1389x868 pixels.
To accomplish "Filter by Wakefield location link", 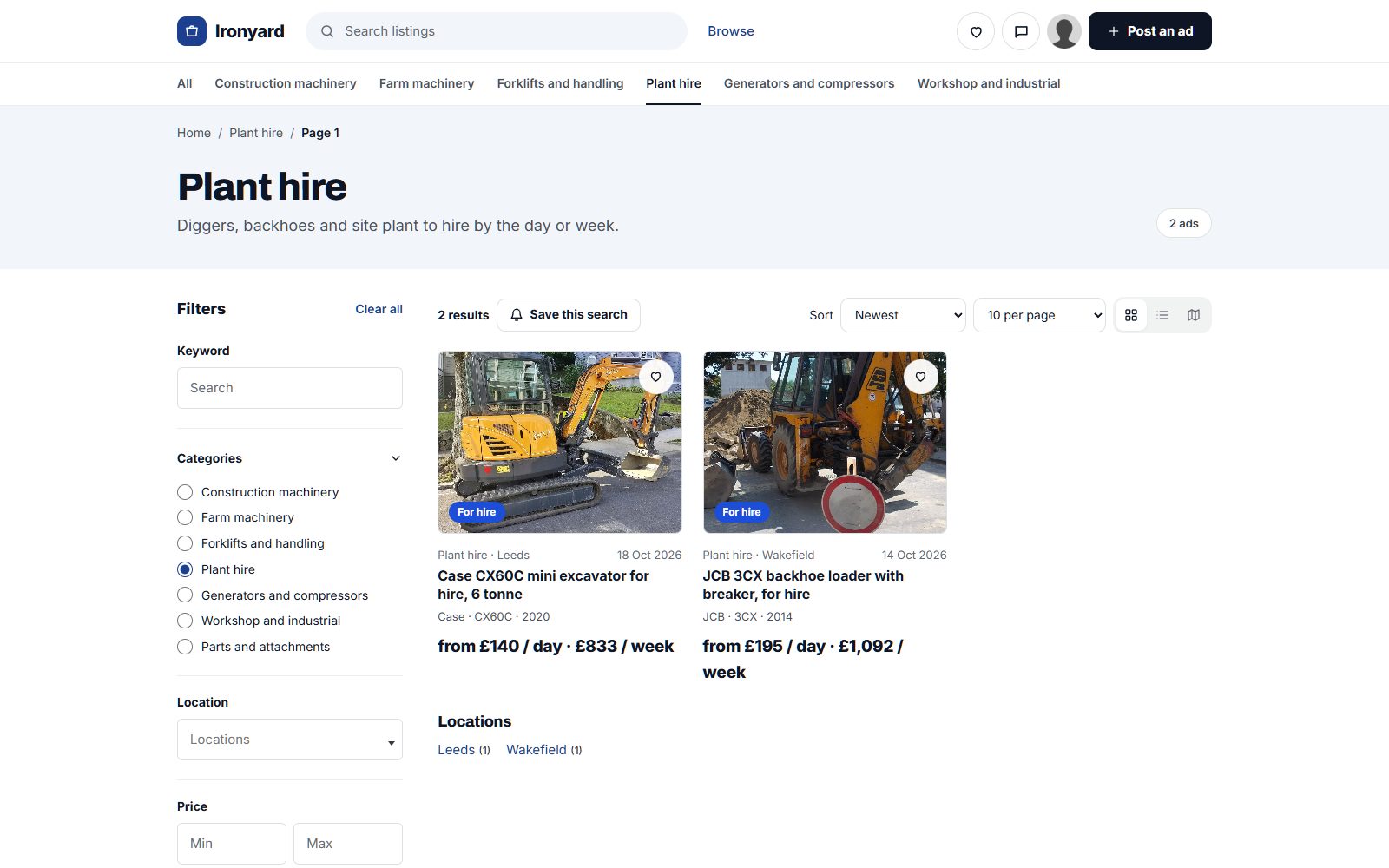I will (x=537, y=750).
